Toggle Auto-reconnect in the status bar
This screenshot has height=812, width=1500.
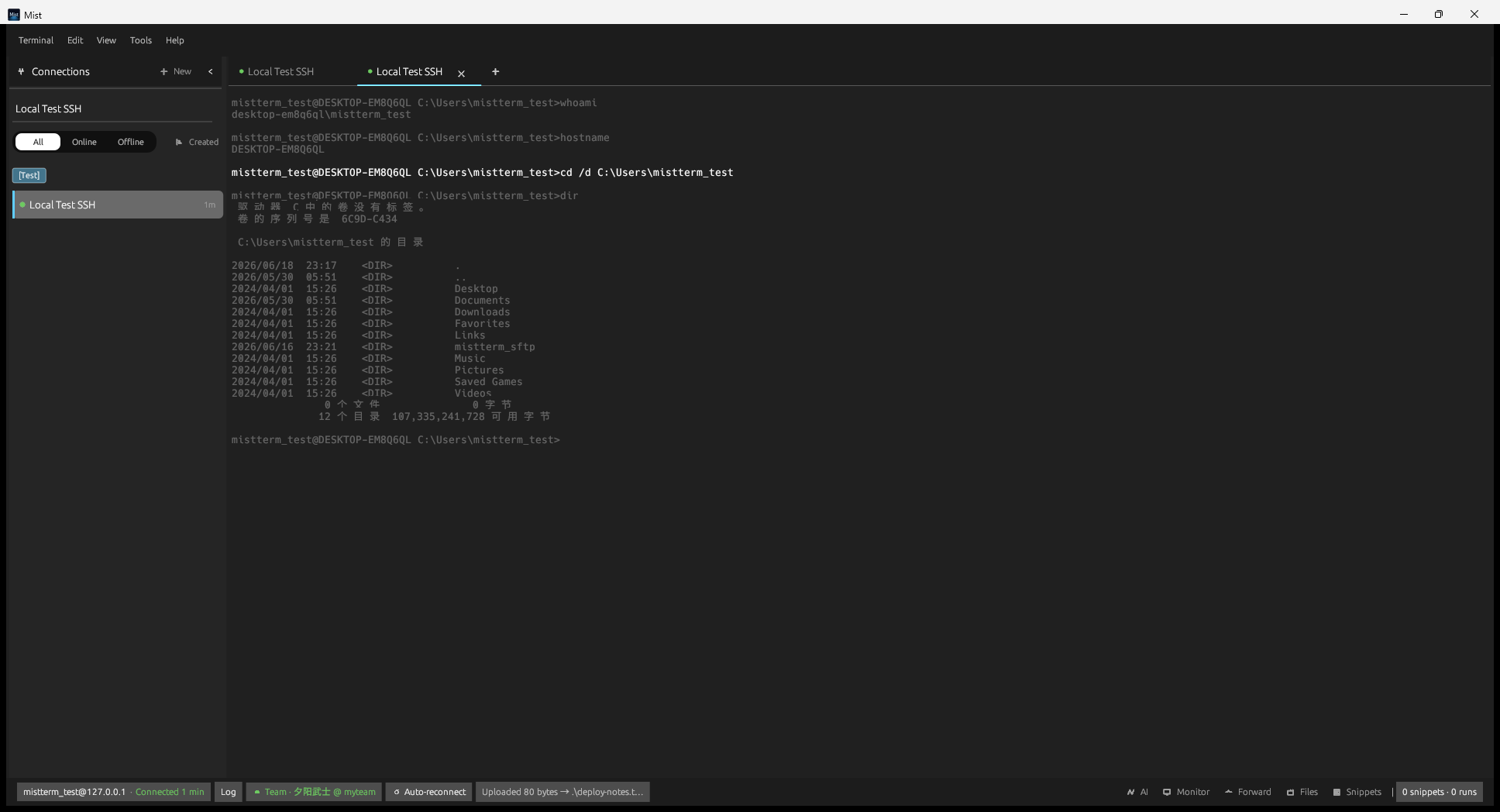coord(429,792)
